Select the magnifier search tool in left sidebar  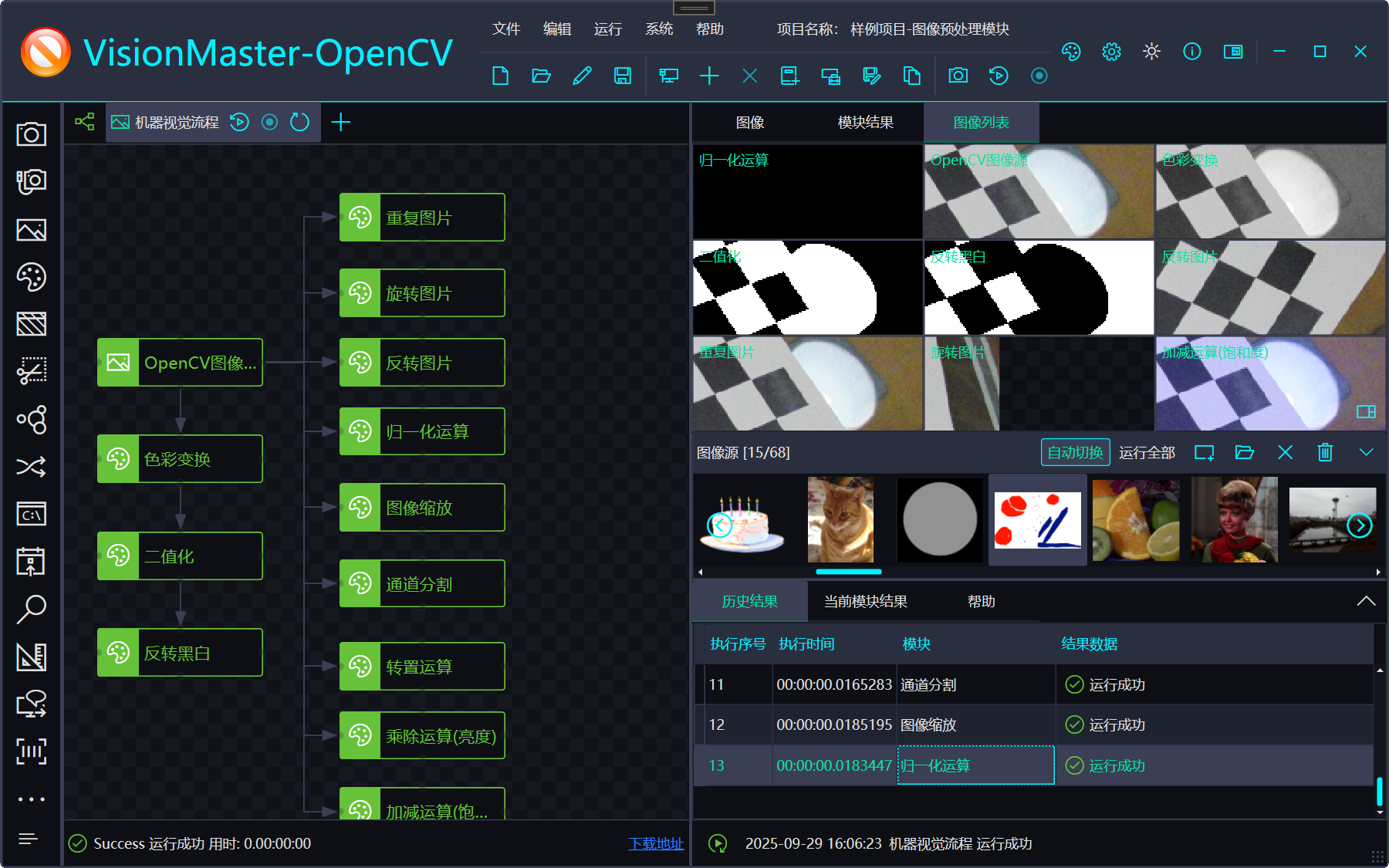31,609
